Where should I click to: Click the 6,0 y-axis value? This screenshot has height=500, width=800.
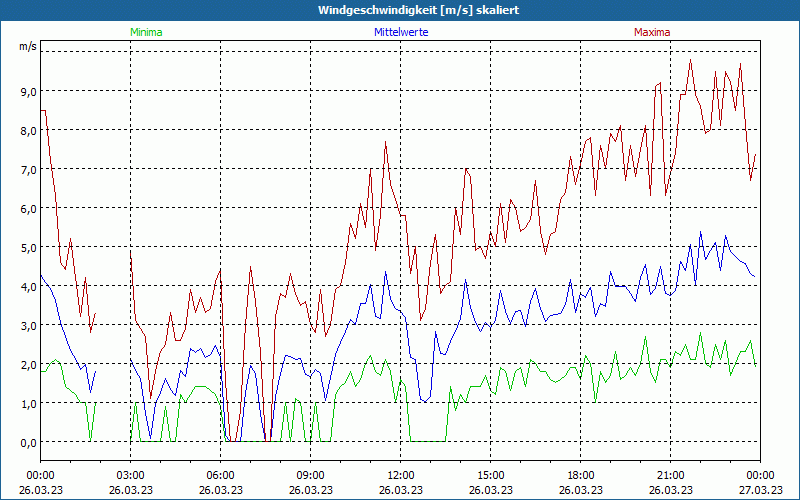[29, 209]
